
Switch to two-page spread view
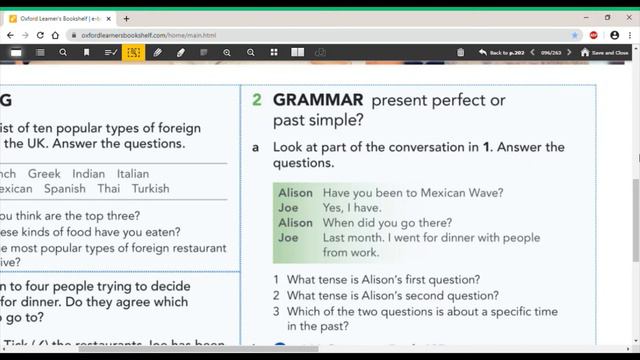click(298, 52)
